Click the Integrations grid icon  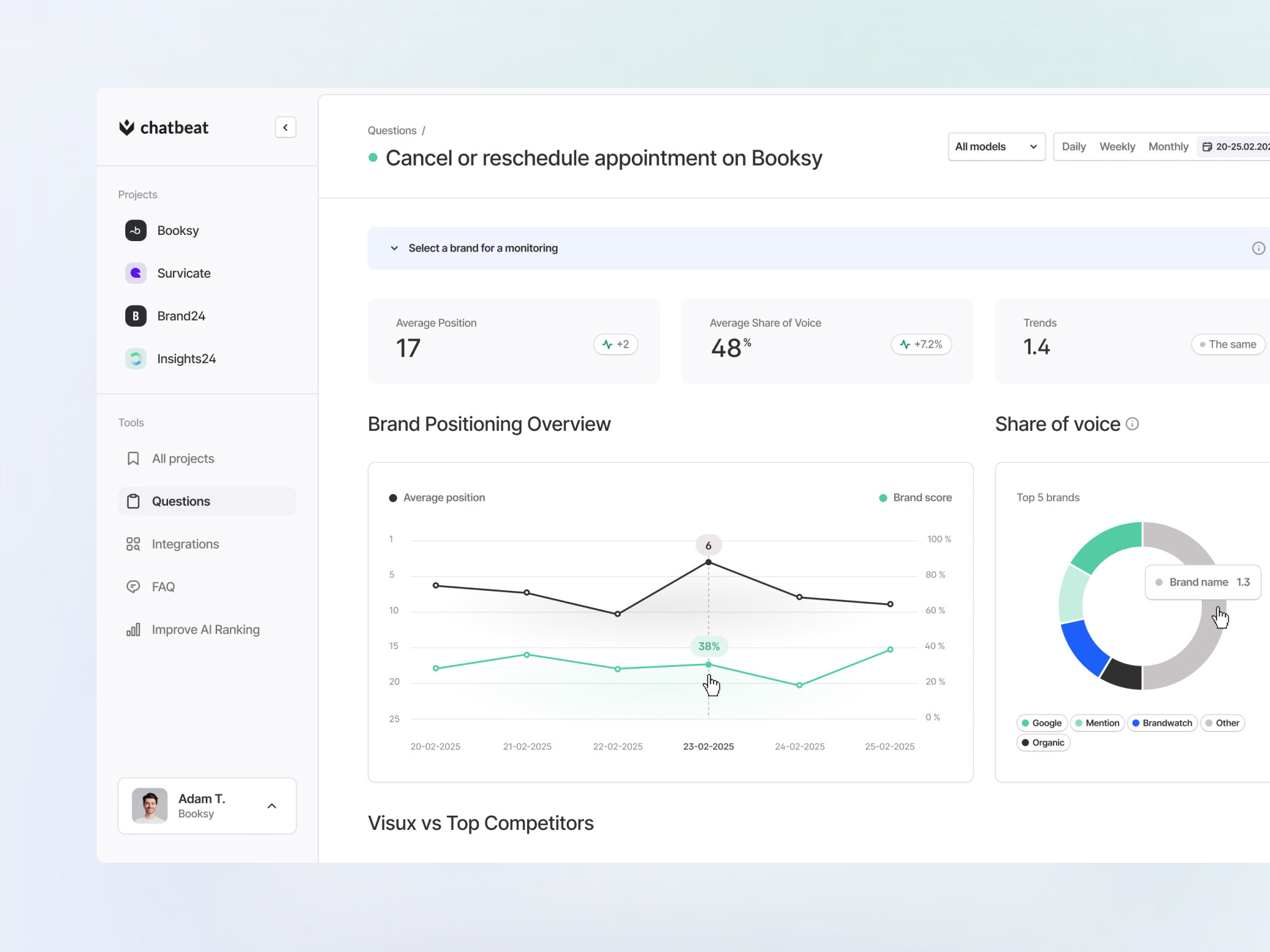pos(133,544)
